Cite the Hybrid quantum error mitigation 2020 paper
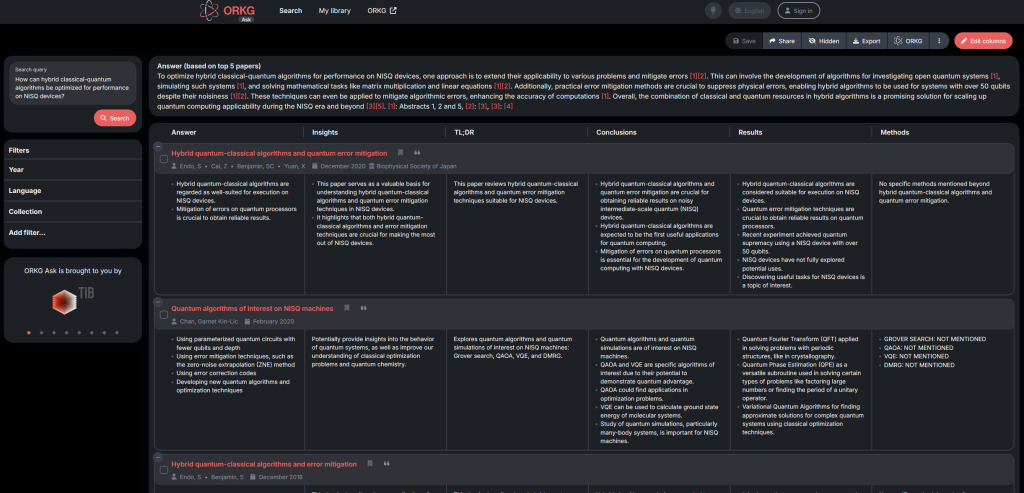1024x493 pixels. tap(417, 153)
